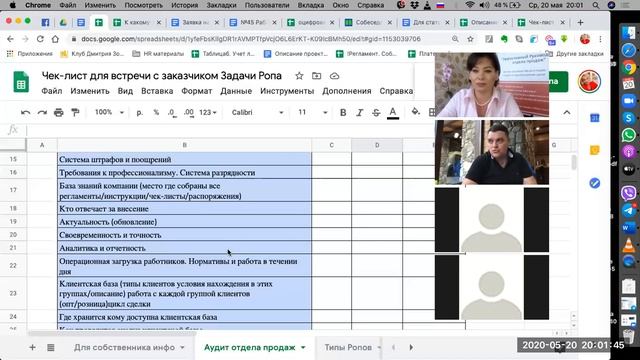The width and height of the screenshot is (640, 360).
Task: Click the browser Back arrow
Action: pyautogui.click(x=10, y=39)
